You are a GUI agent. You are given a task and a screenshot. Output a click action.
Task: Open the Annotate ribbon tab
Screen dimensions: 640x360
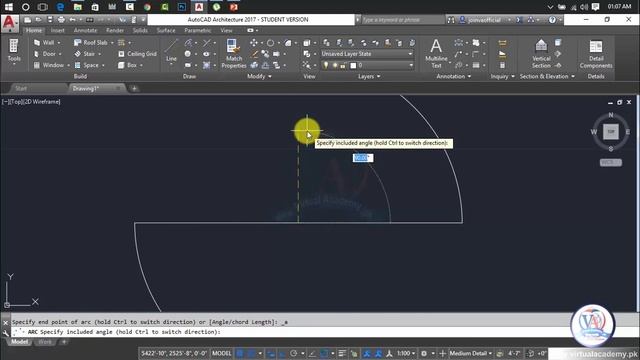click(x=85, y=30)
